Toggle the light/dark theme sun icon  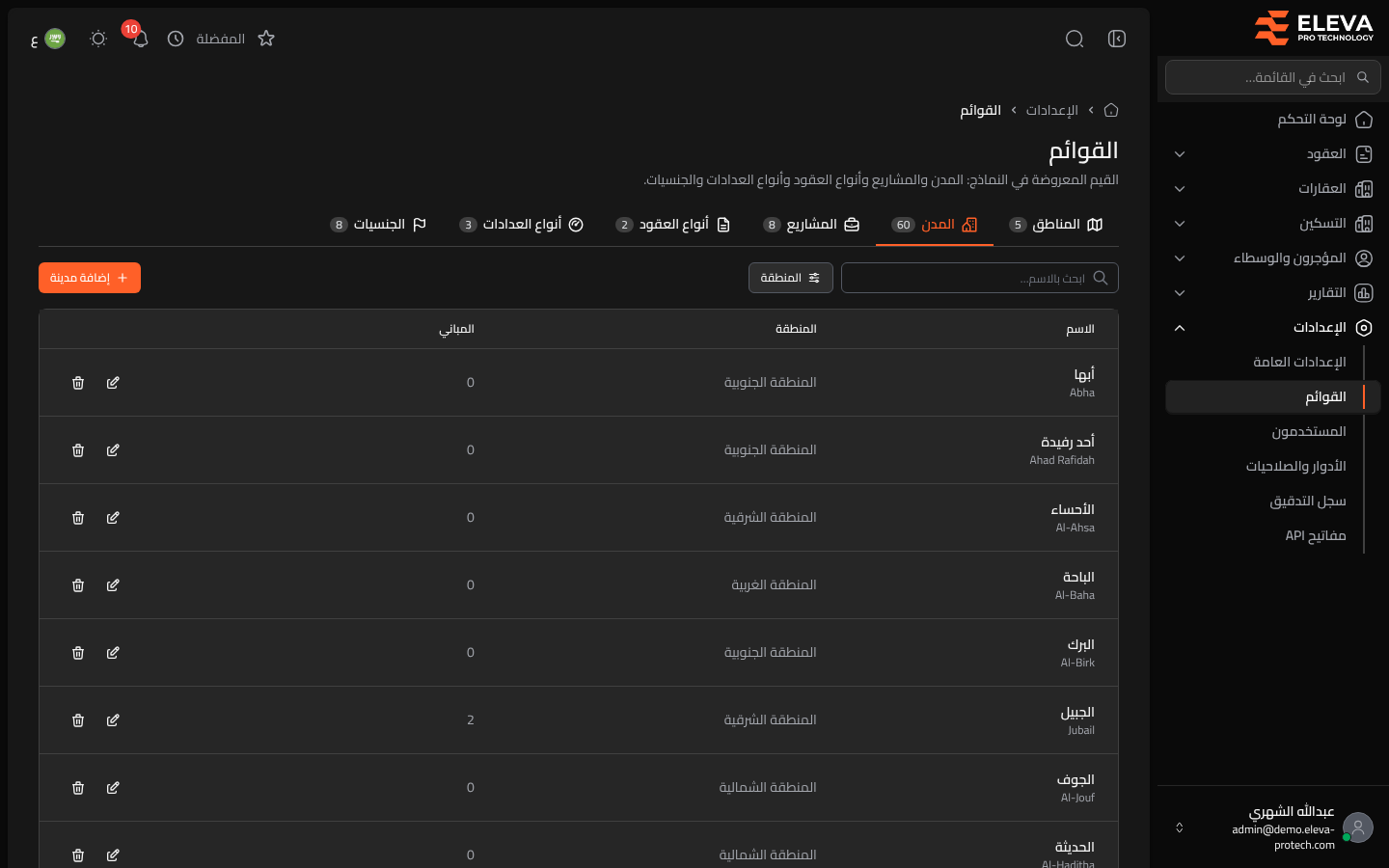click(x=98, y=39)
